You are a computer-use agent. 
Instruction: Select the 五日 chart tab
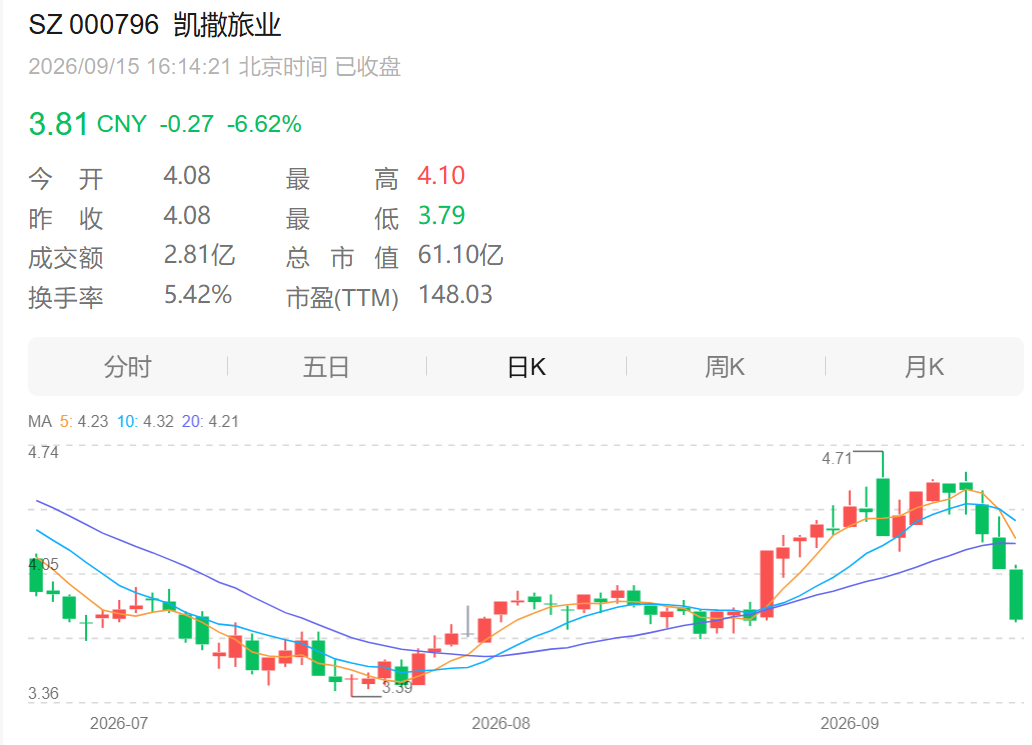(326, 367)
